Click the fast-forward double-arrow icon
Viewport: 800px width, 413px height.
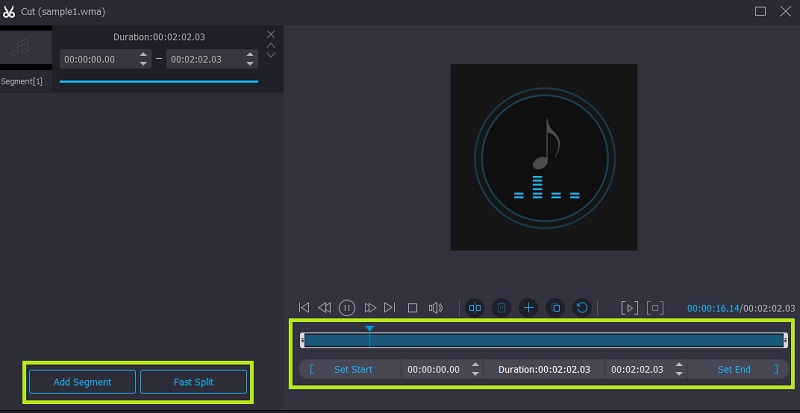(370, 308)
